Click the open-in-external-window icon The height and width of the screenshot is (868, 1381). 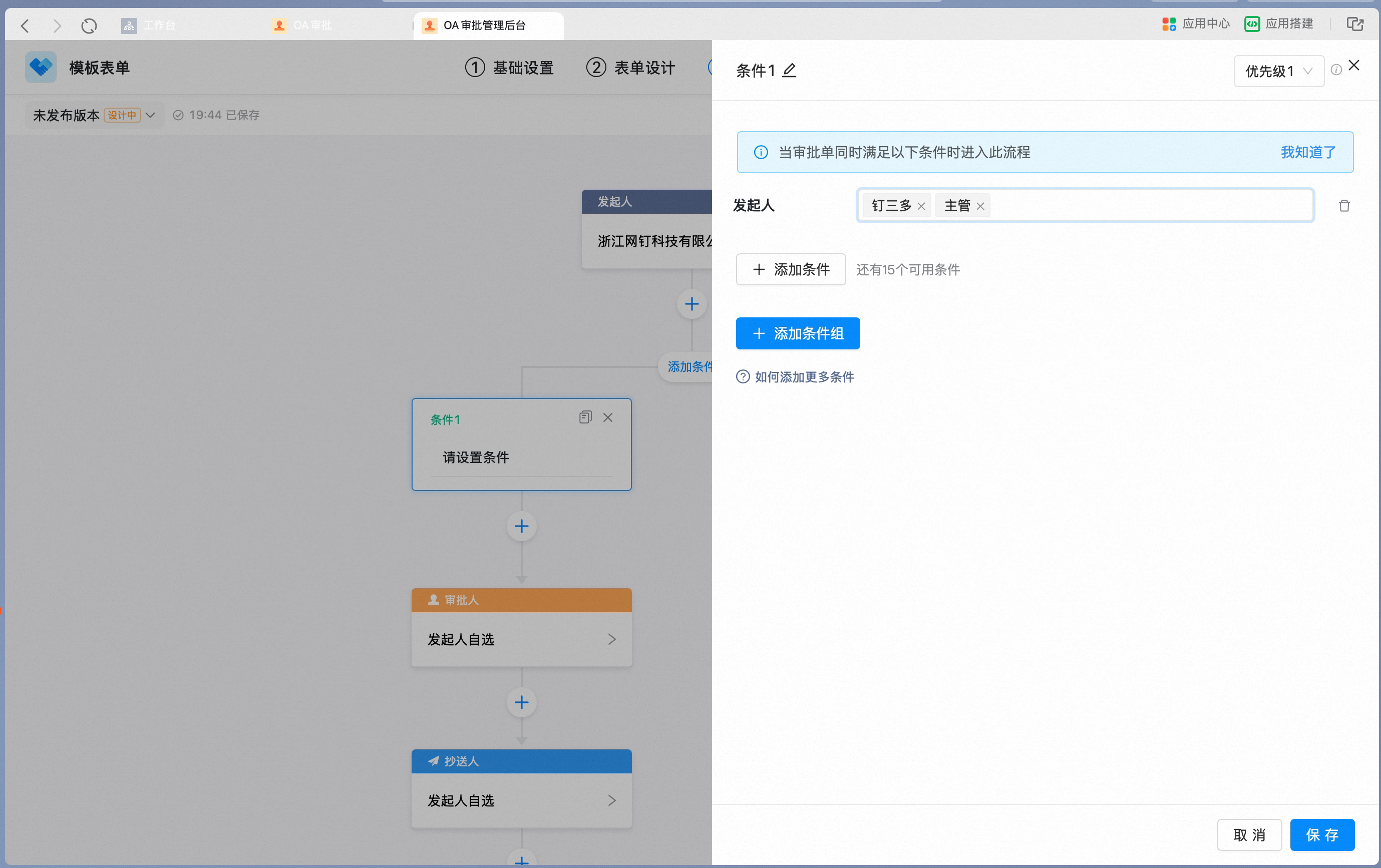pos(1355,24)
